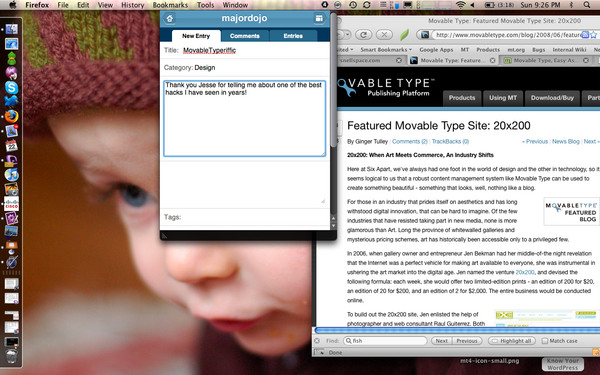The width and height of the screenshot is (600, 375).
Task: Open the Trash in the dock
Action: click(x=11, y=356)
